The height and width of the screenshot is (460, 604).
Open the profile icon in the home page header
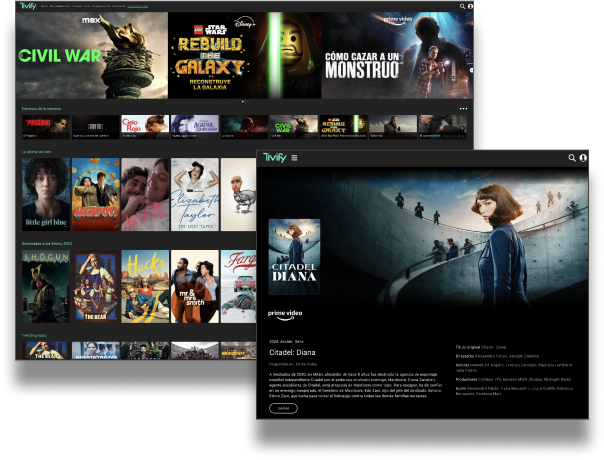click(x=470, y=6)
